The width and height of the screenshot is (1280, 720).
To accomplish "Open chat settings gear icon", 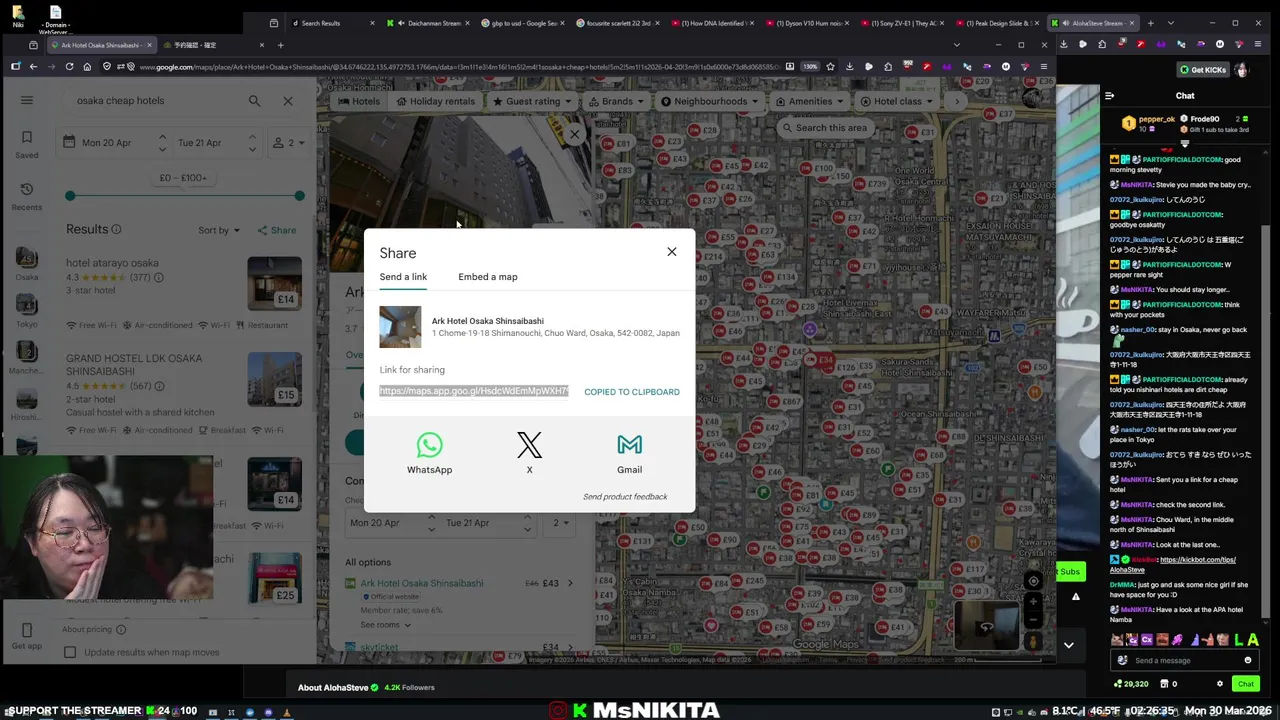I will (1219, 684).
